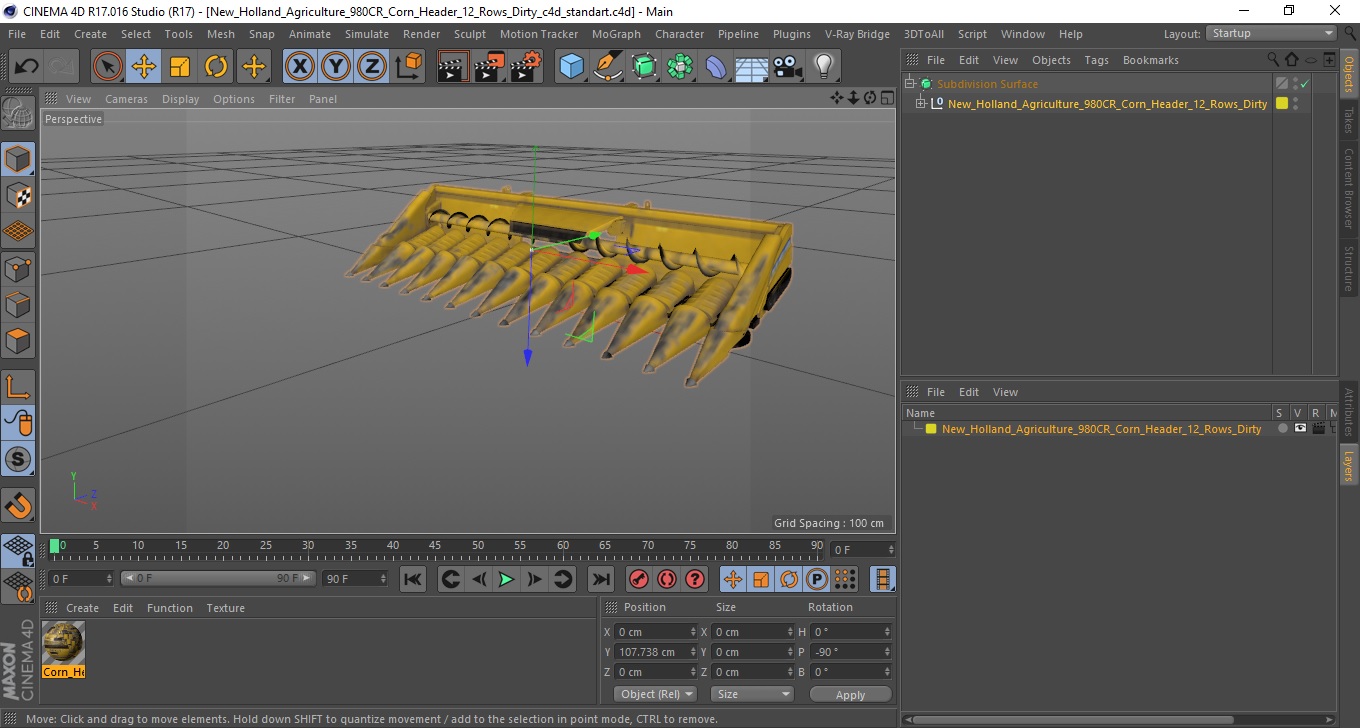Toggle Subdivision Surface enable checkmark
Image resolution: width=1360 pixels, height=728 pixels.
[x=1305, y=84]
